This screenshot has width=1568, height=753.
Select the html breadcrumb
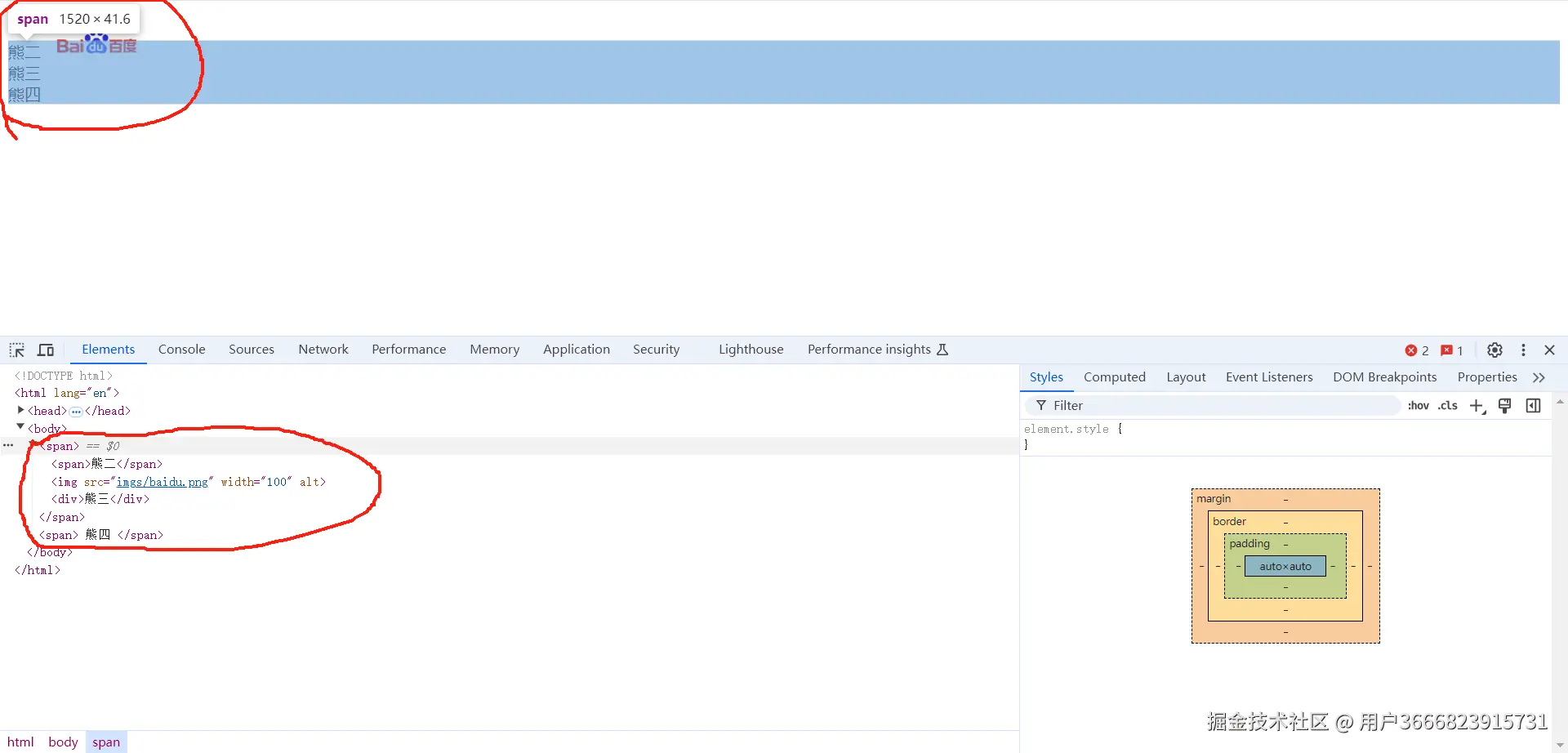coord(20,742)
